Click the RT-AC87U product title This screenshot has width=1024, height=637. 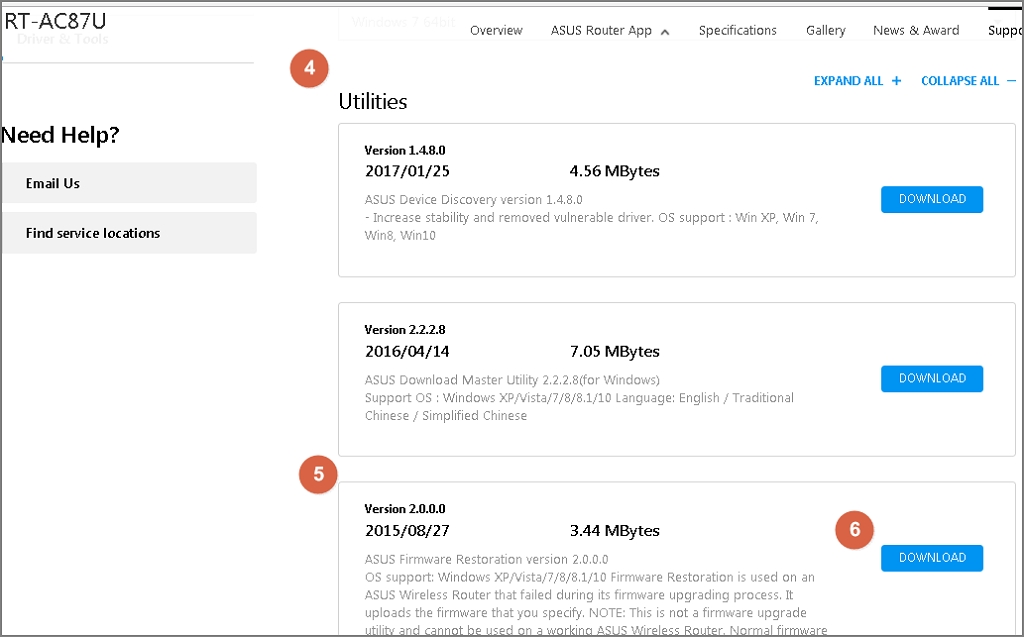click(x=56, y=21)
